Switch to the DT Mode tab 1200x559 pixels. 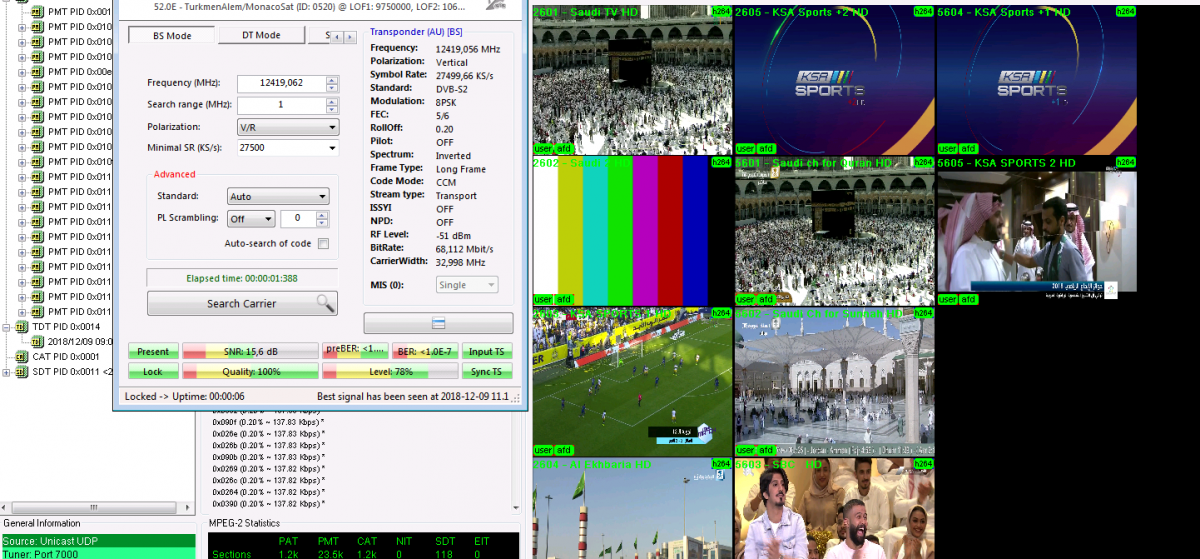(x=262, y=35)
